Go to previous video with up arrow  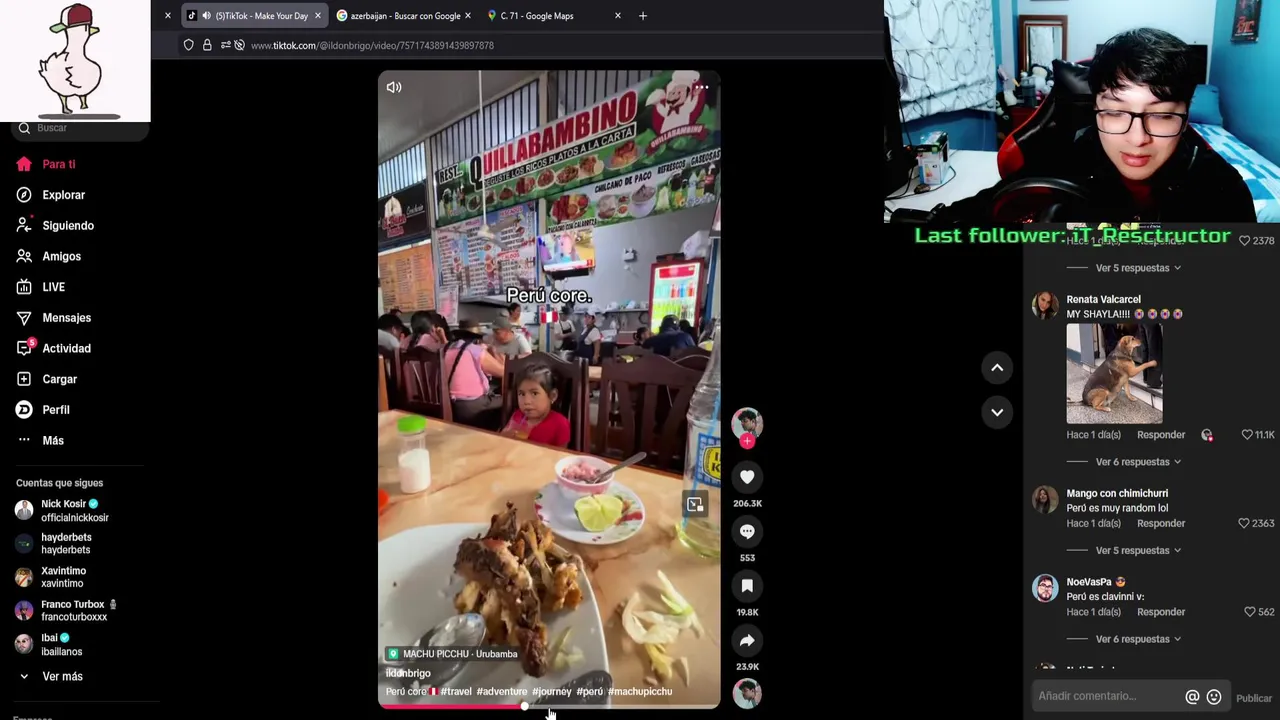point(997,368)
